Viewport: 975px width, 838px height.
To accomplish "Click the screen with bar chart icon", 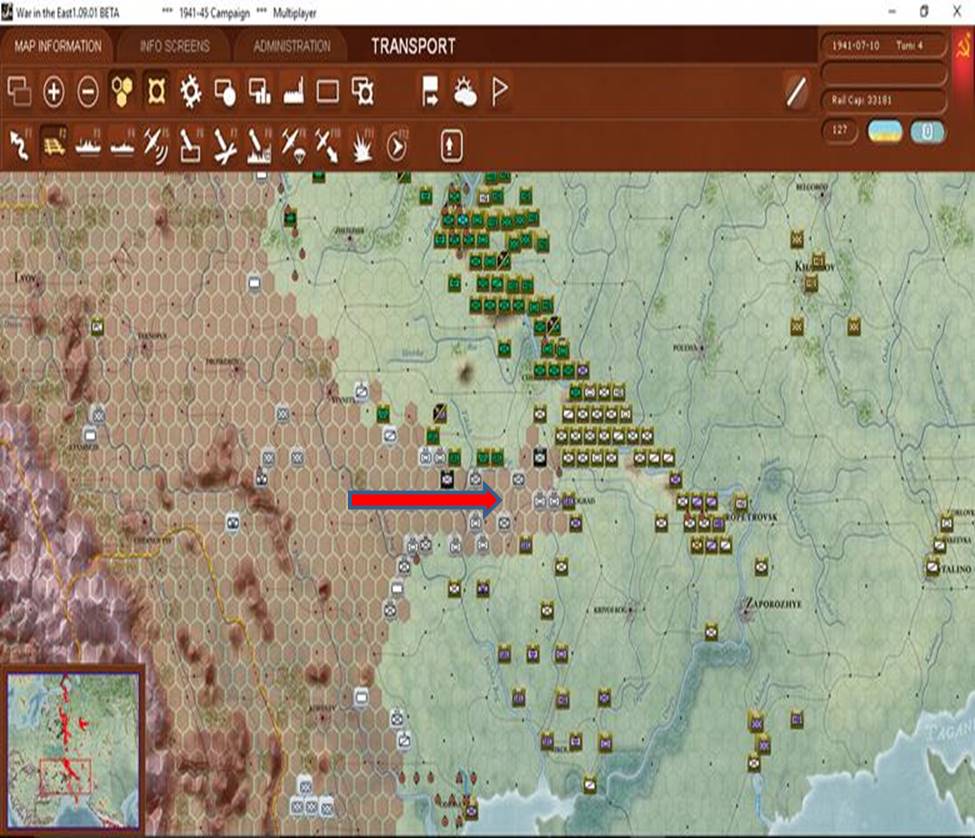I will tap(259, 92).
